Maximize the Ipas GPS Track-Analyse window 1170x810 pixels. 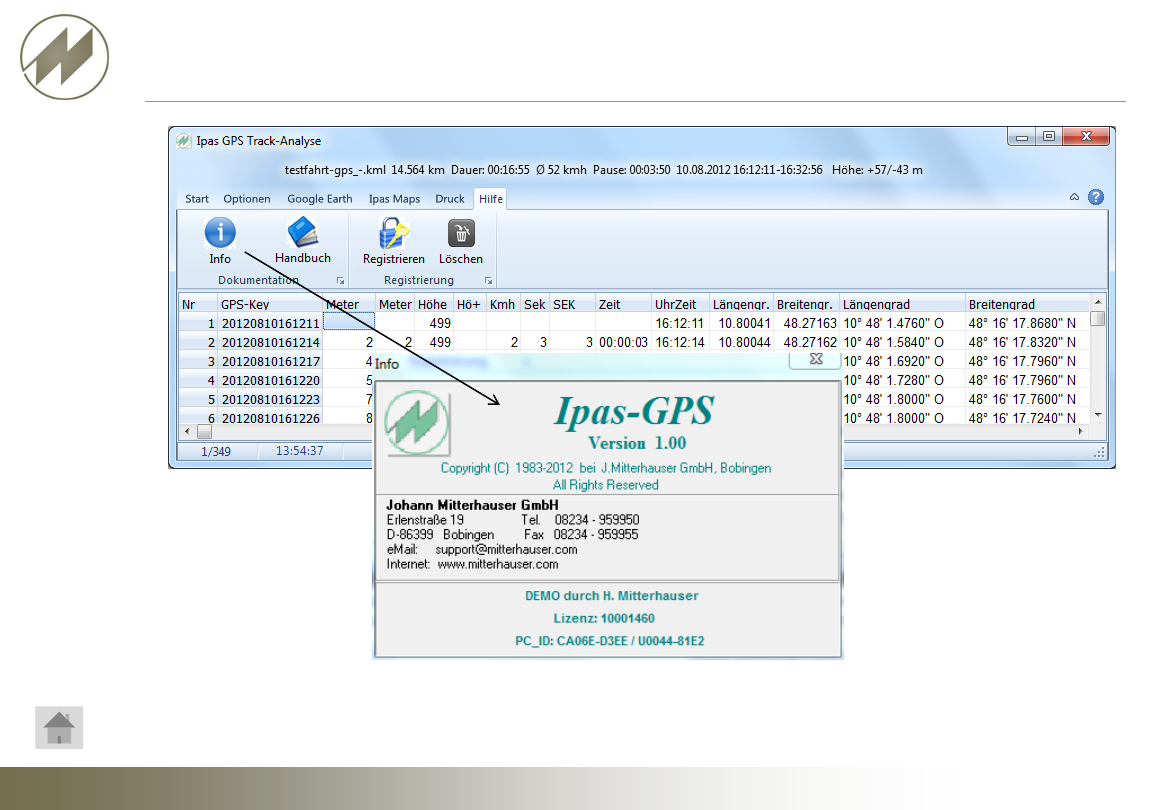pyautogui.click(x=1048, y=136)
